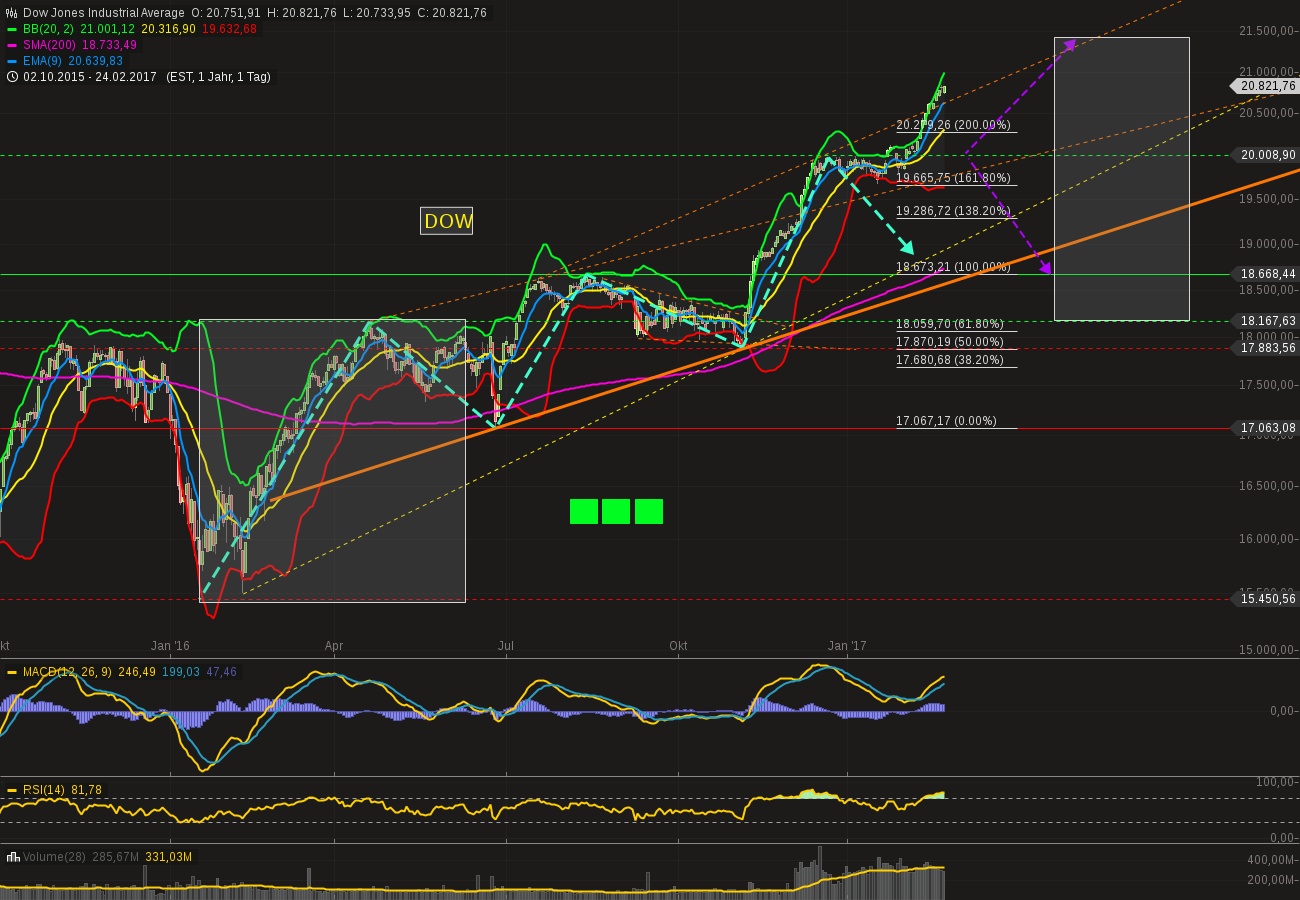Viewport: 1300px width, 900px height.
Task: Select the blue EMA(9) legend swatch
Action: point(12,61)
